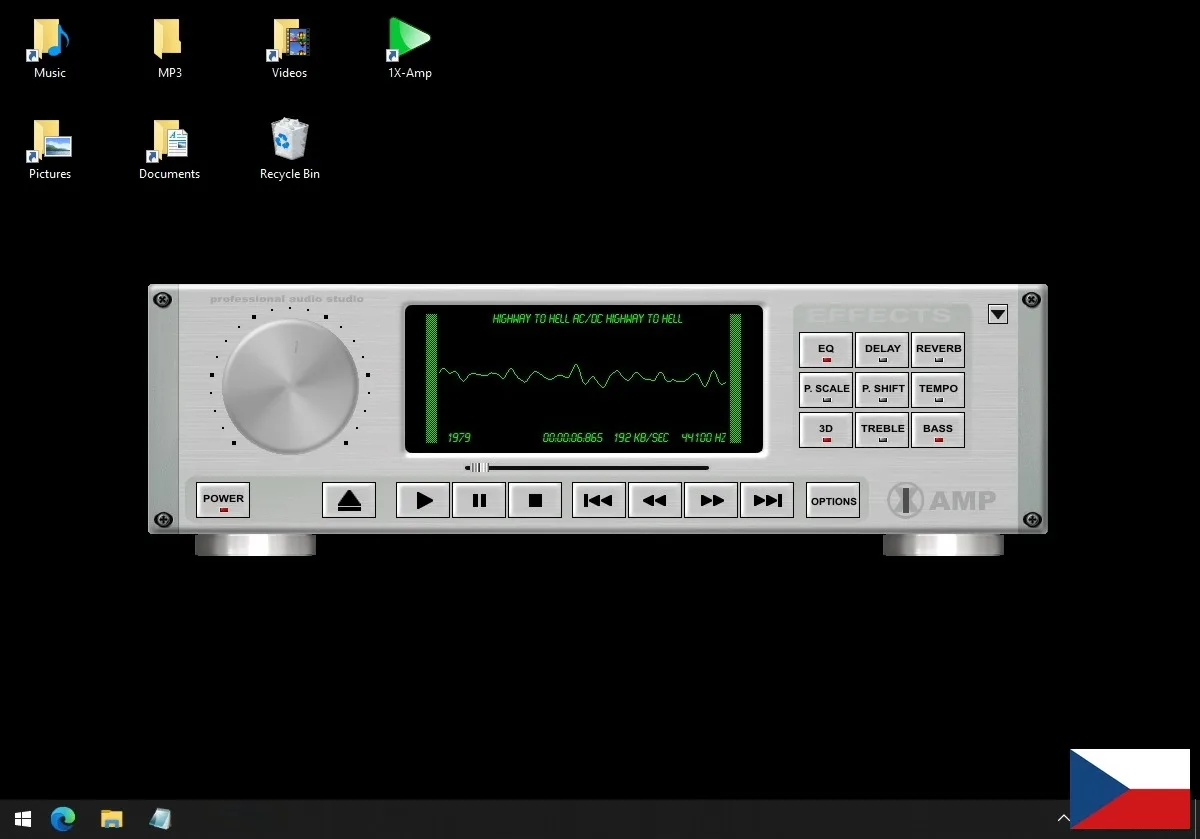Fast forward the current song

(x=711, y=500)
